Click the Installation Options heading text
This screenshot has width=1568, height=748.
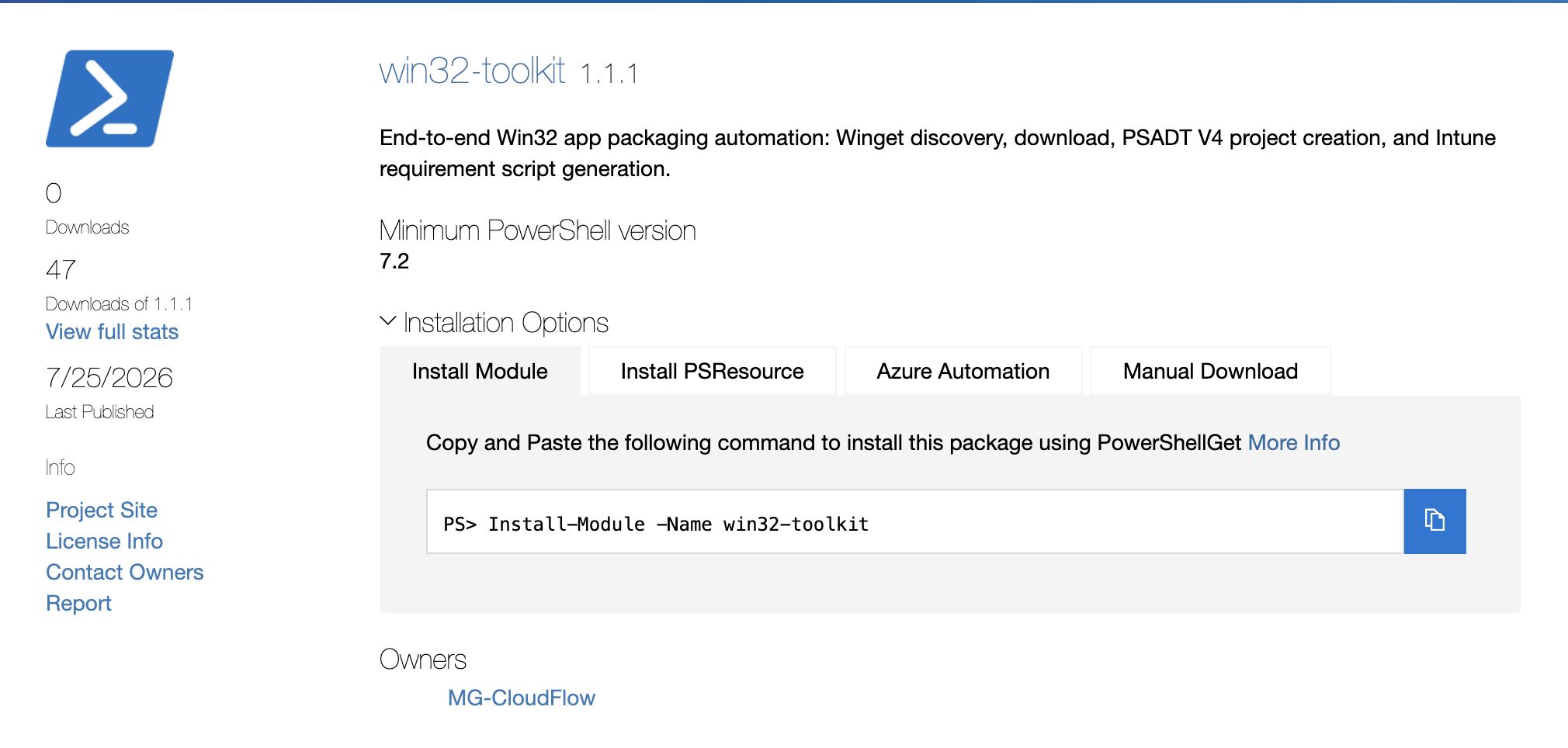click(505, 323)
